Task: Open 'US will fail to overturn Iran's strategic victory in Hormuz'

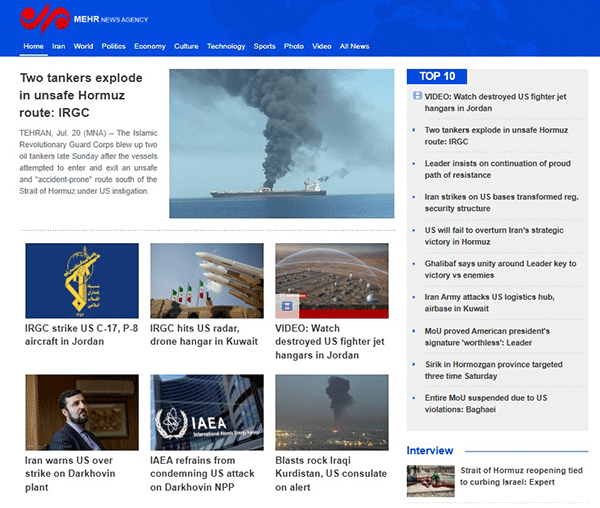Action: tap(494, 236)
